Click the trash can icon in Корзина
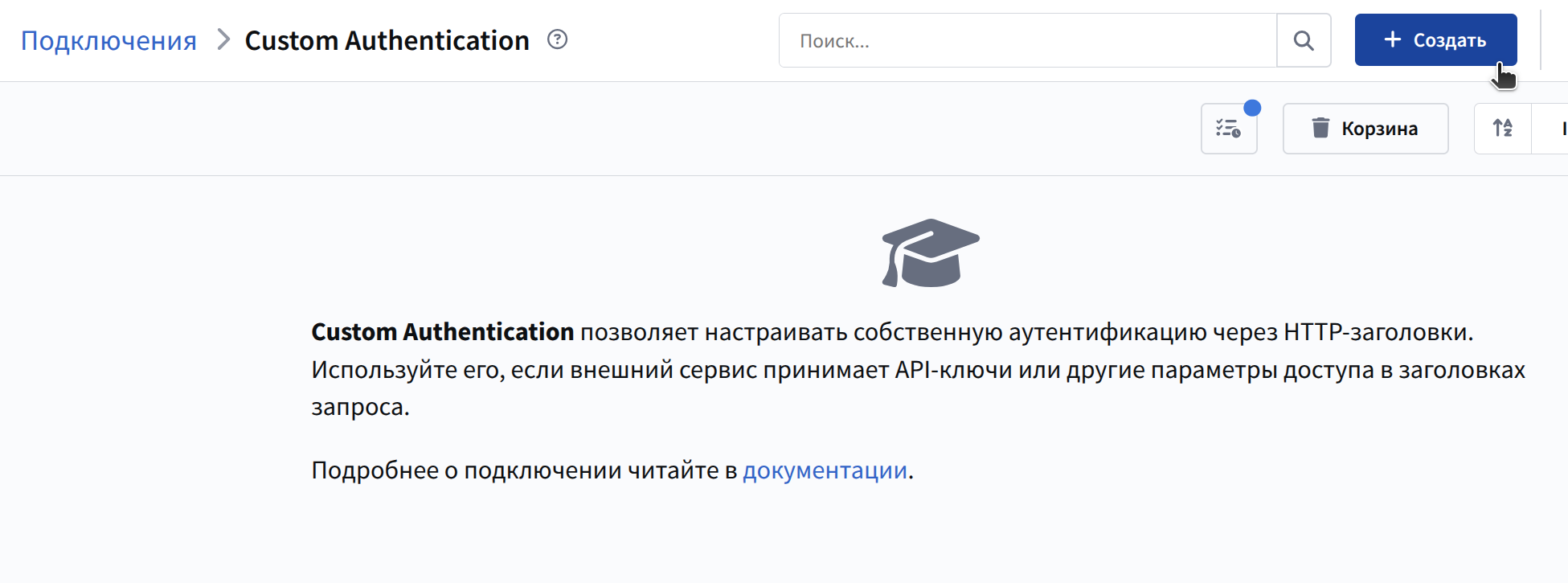This screenshot has width=1568, height=583. coord(1320,128)
